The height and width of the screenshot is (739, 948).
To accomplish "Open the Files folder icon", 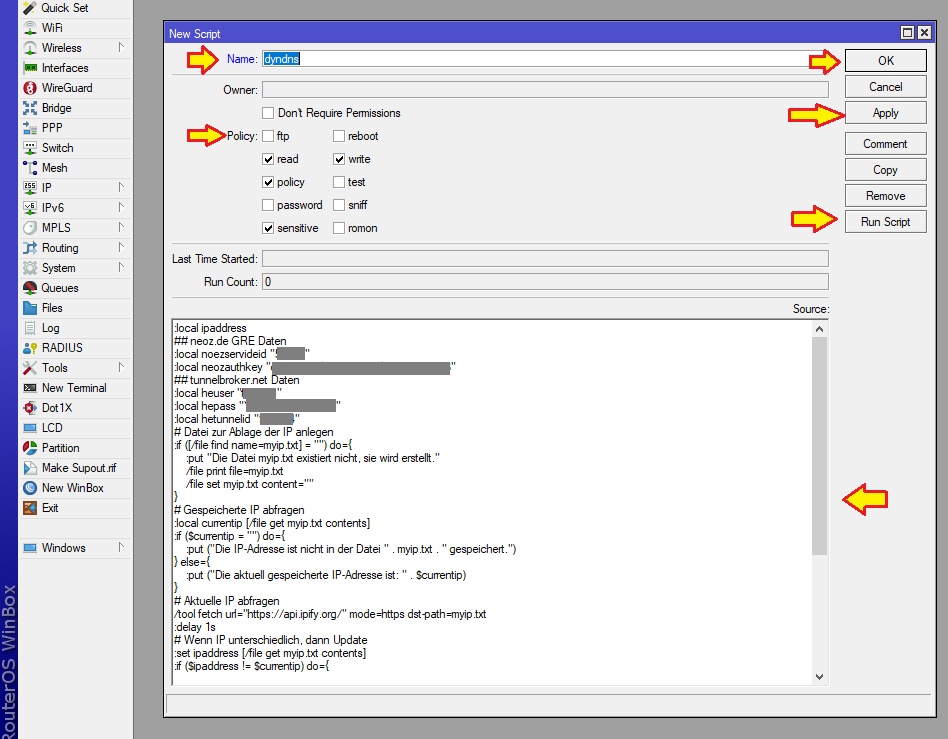I will [30, 308].
